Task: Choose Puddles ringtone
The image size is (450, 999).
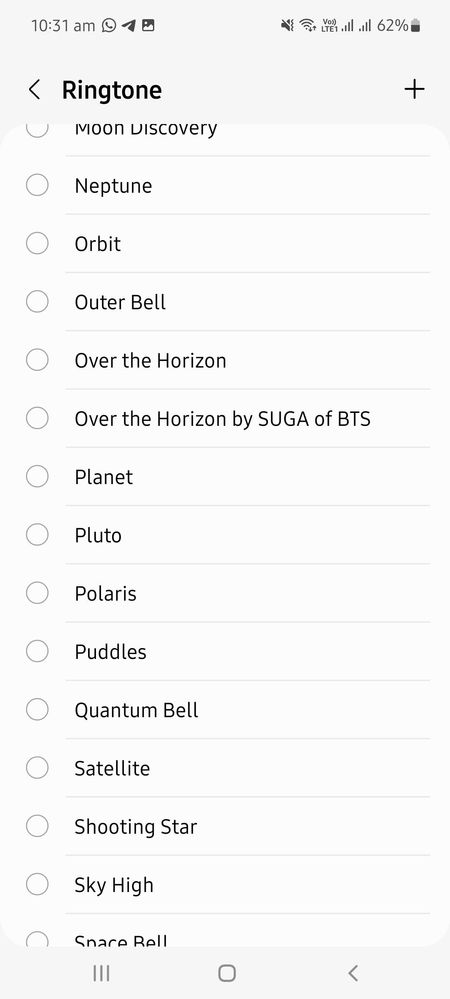Action: pos(225,652)
